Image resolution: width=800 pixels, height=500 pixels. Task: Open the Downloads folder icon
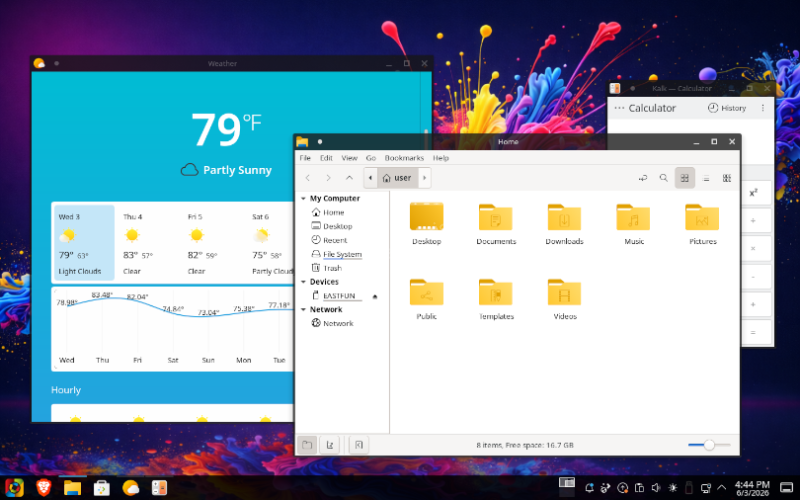[564, 218]
